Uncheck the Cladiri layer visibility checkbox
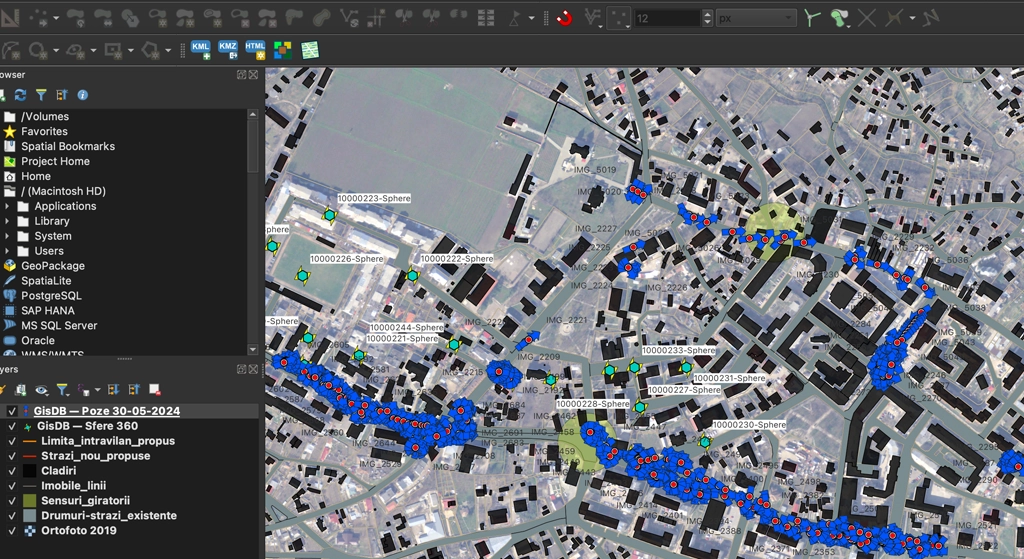The height and width of the screenshot is (559, 1024). [x=12, y=471]
